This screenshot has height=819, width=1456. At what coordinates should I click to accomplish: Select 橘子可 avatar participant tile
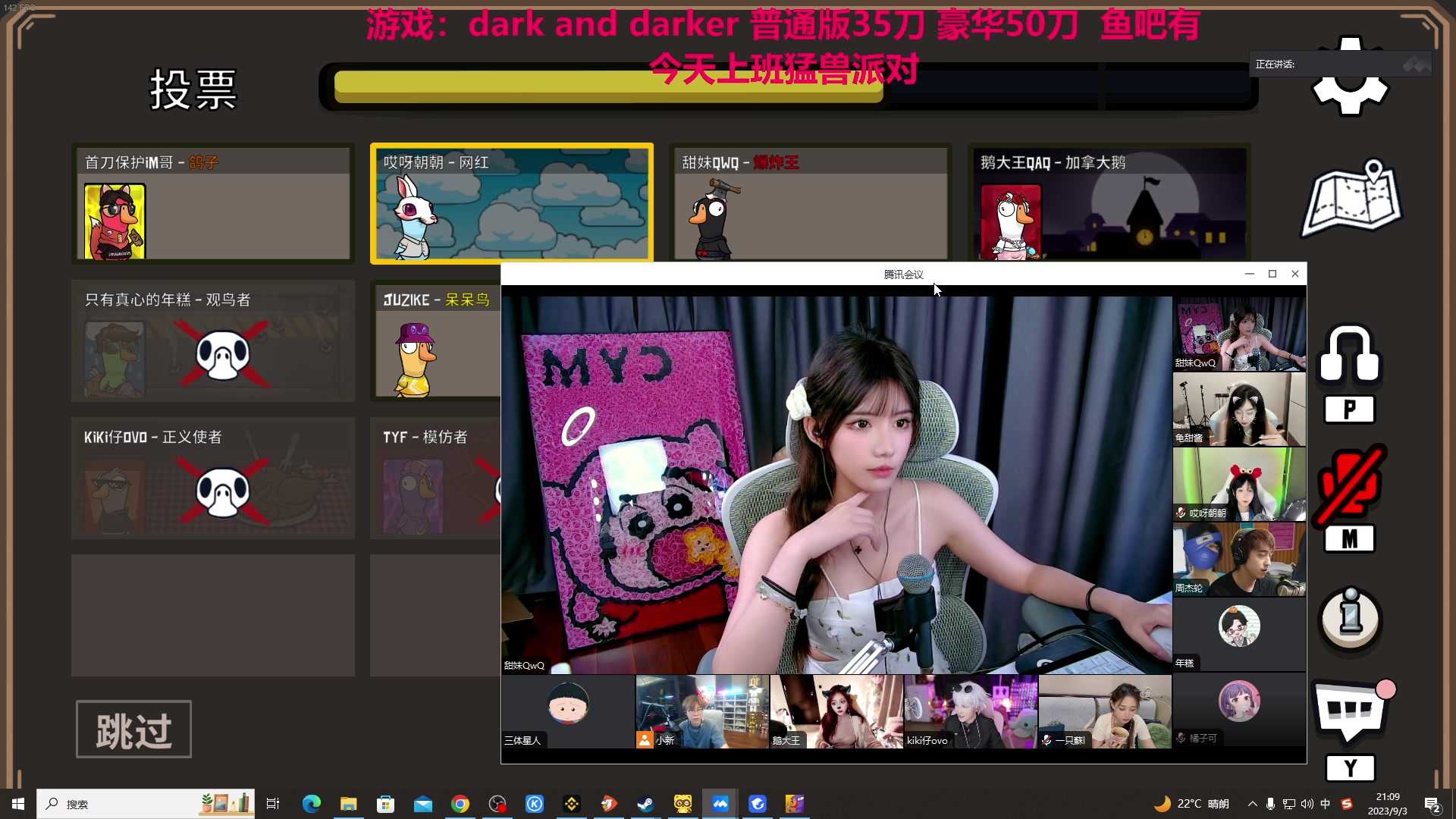(1239, 709)
